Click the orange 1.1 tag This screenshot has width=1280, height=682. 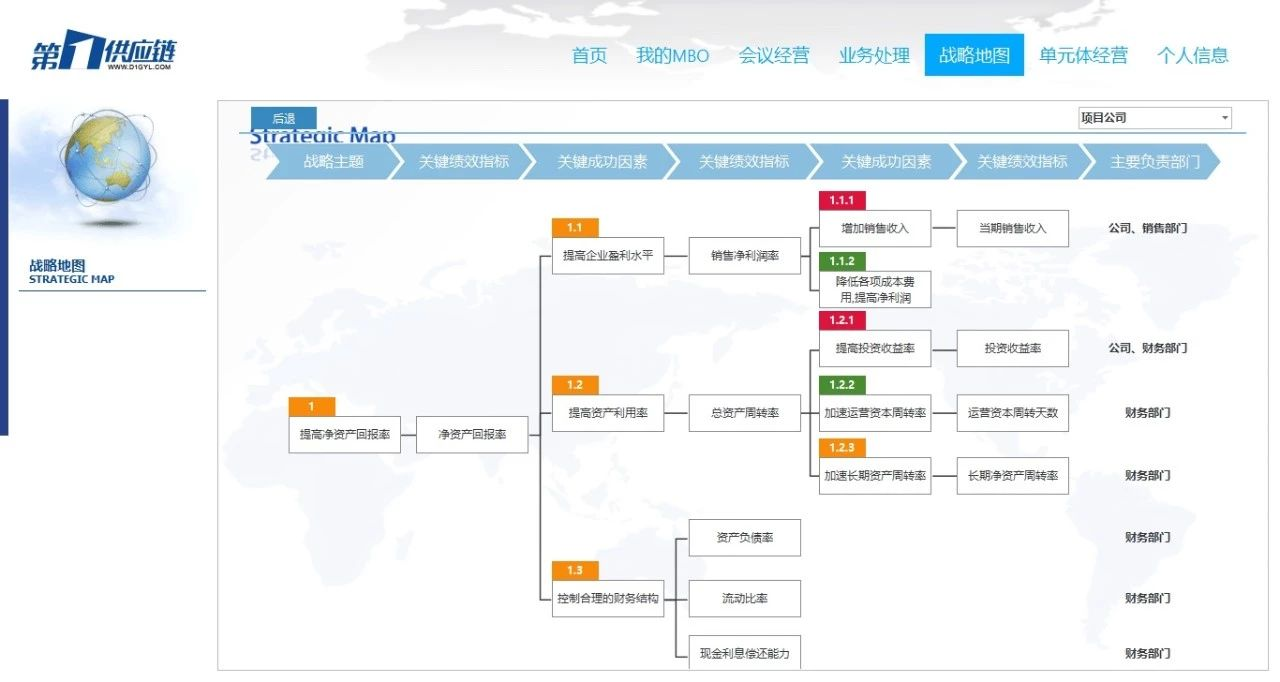pyautogui.click(x=575, y=227)
